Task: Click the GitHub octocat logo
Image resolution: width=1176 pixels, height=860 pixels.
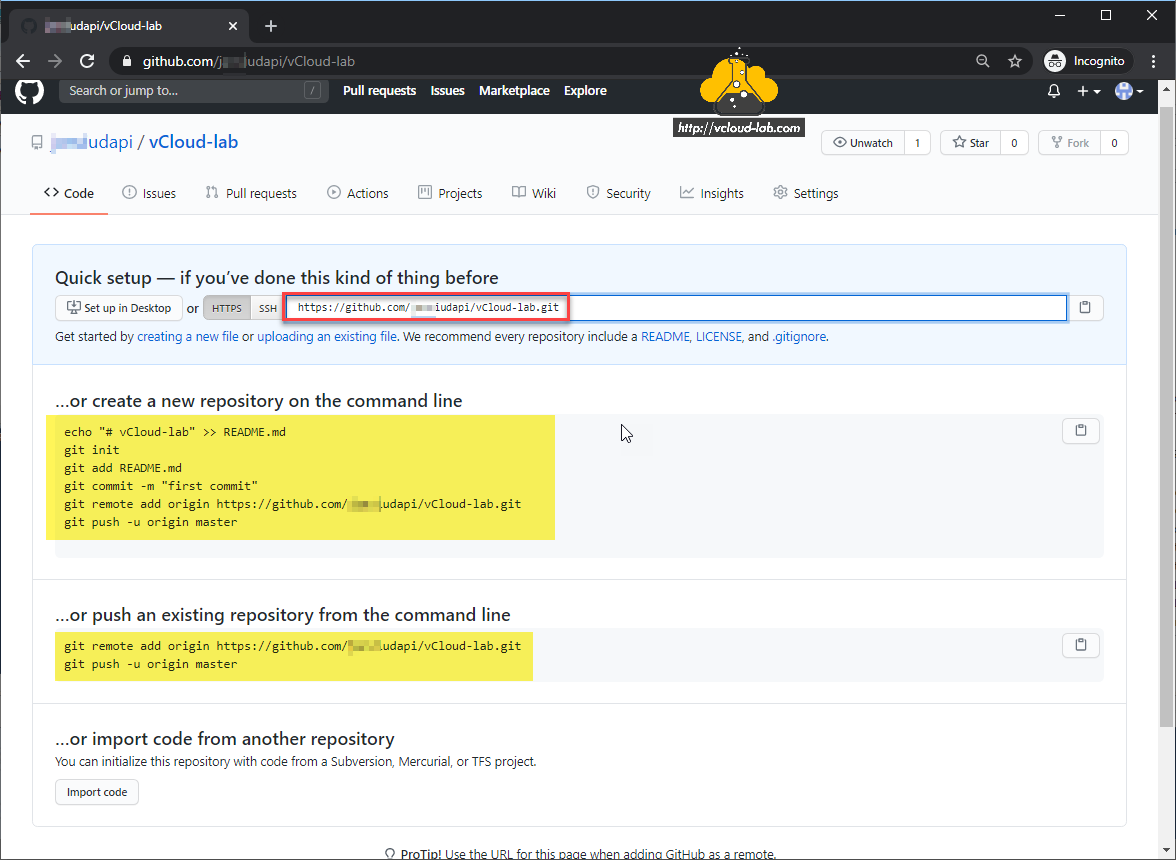Action: pos(29,91)
